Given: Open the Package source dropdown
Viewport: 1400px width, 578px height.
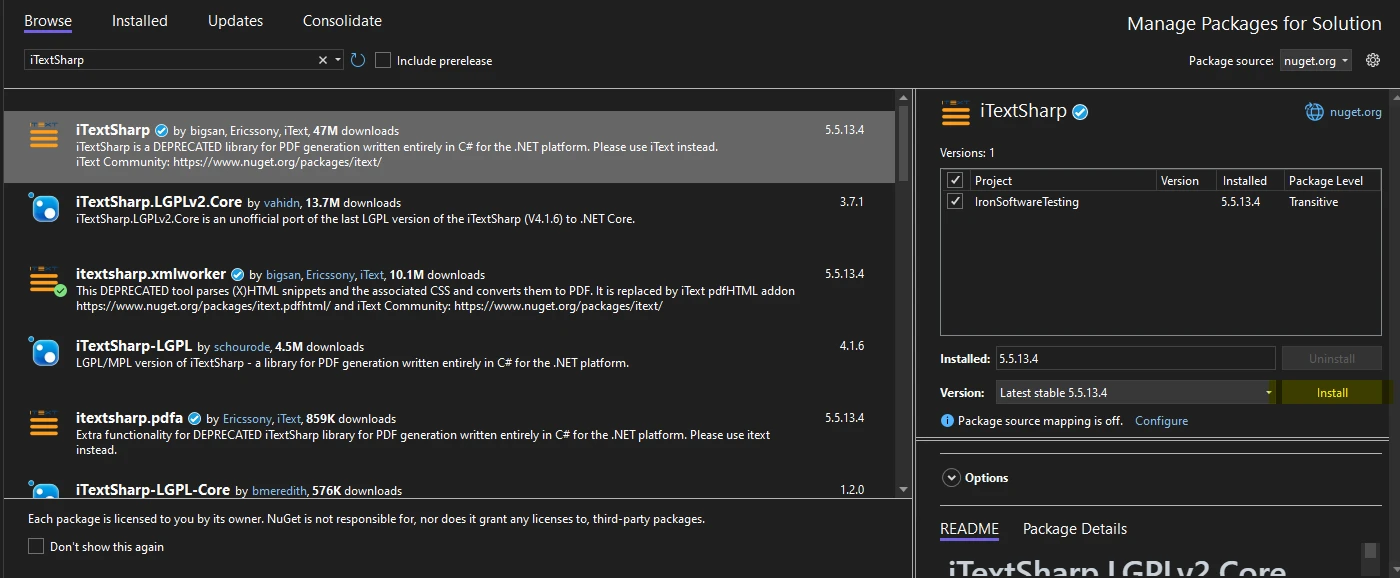Looking at the screenshot, I should (1315, 61).
